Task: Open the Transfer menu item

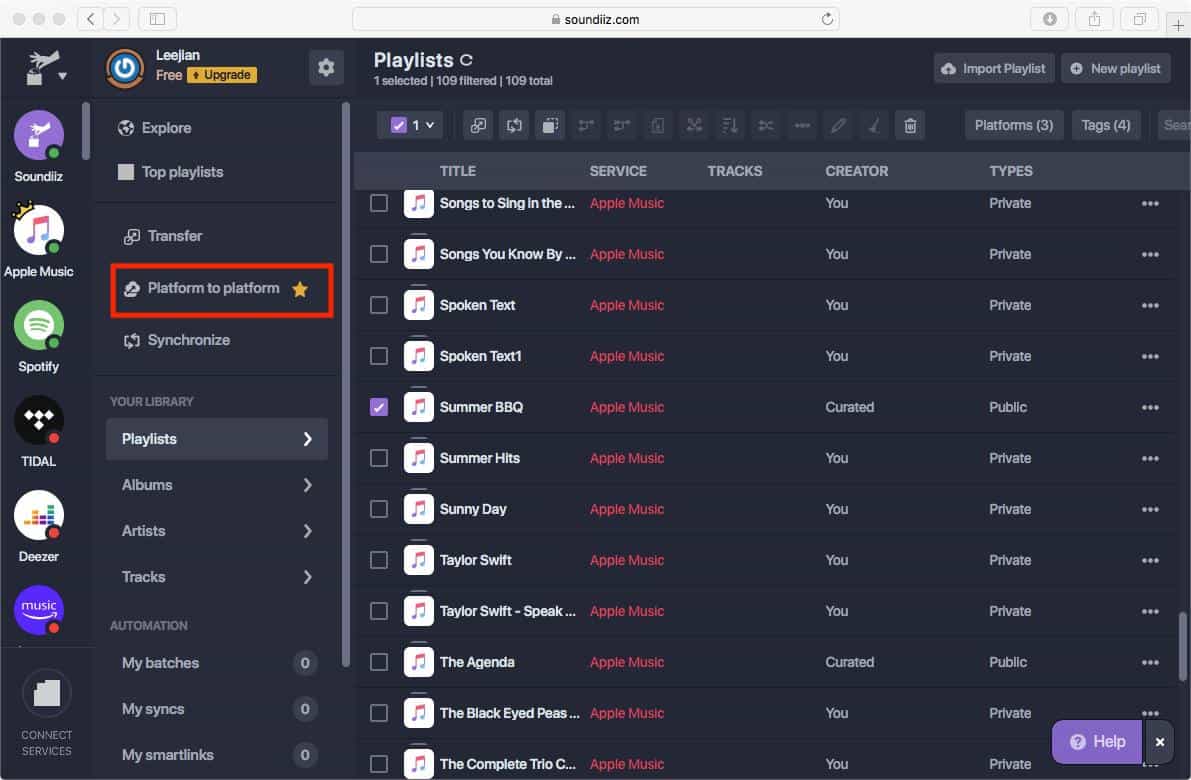Action: click(x=163, y=236)
